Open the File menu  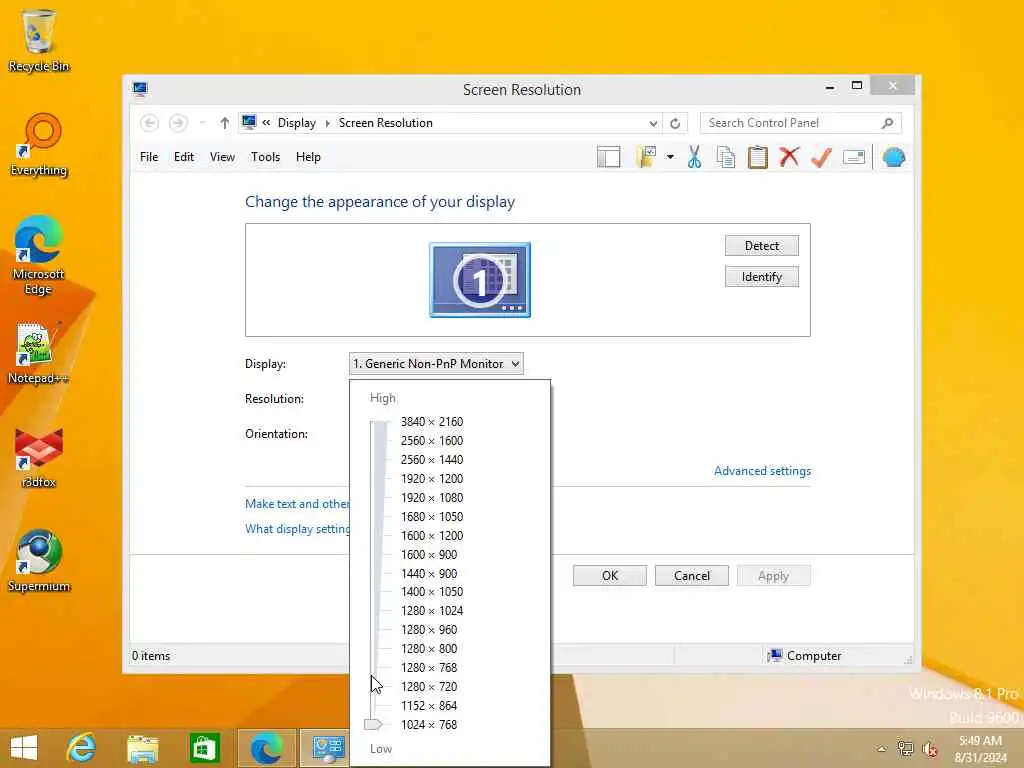tap(149, 157)
